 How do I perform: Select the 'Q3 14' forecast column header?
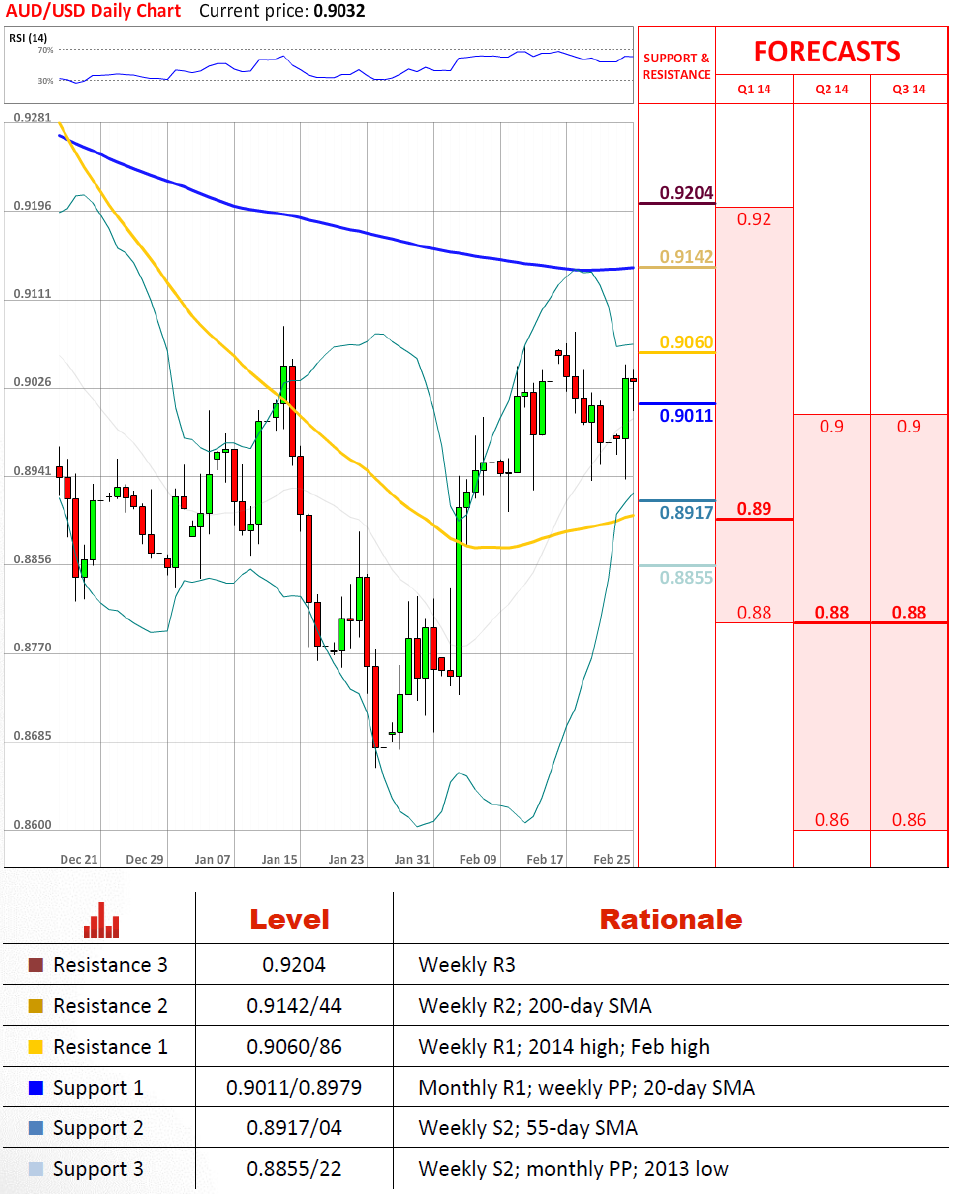(x=909, y=89)
